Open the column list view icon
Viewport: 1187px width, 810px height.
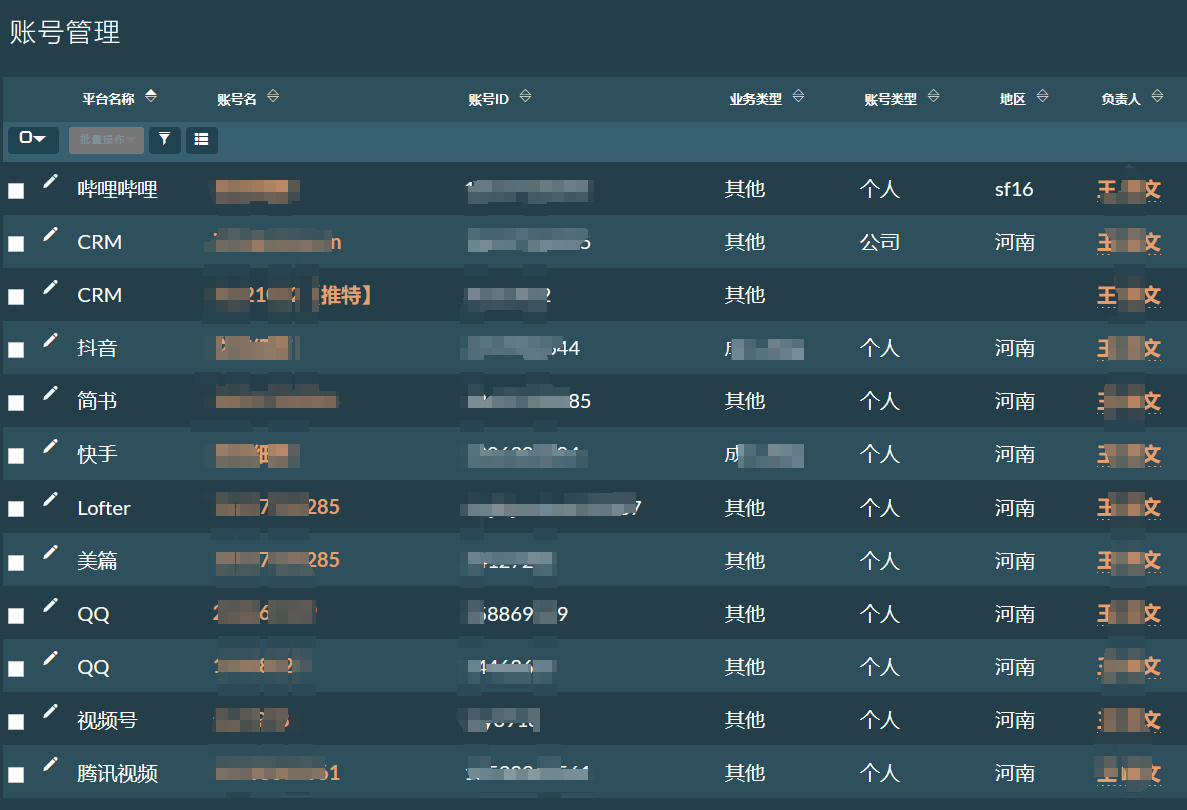pos(202,140)
